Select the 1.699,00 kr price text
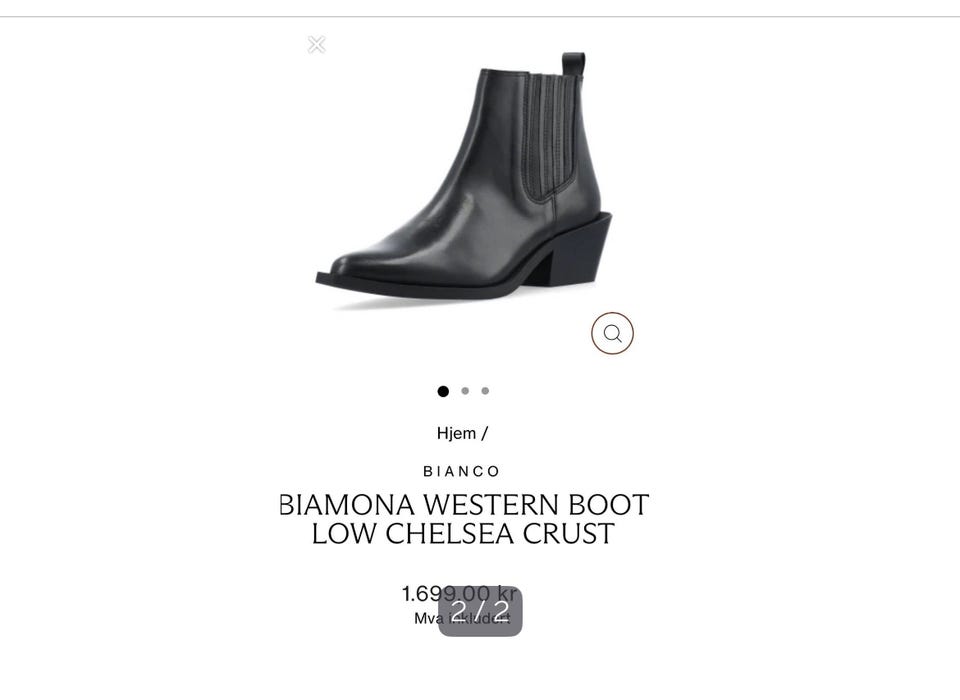The width and height of the screenshot is (960, 700). tap(460, 593)
